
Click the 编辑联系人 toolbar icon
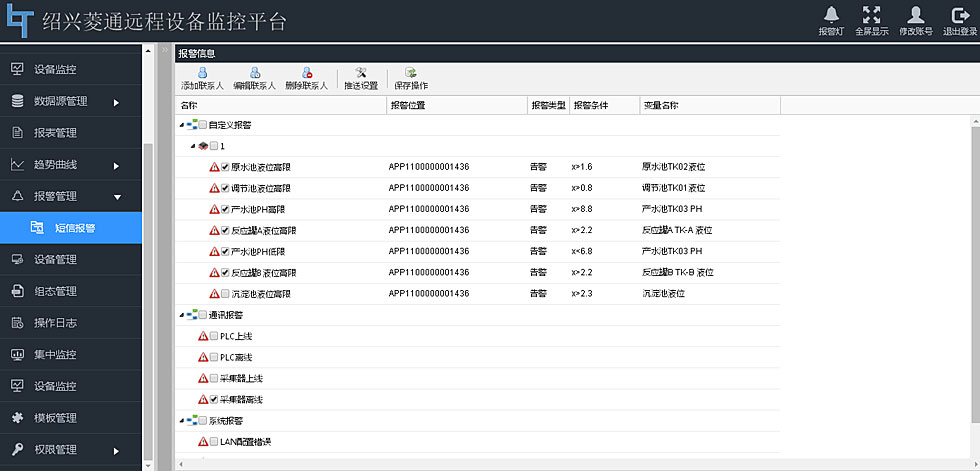pos(255,73)
